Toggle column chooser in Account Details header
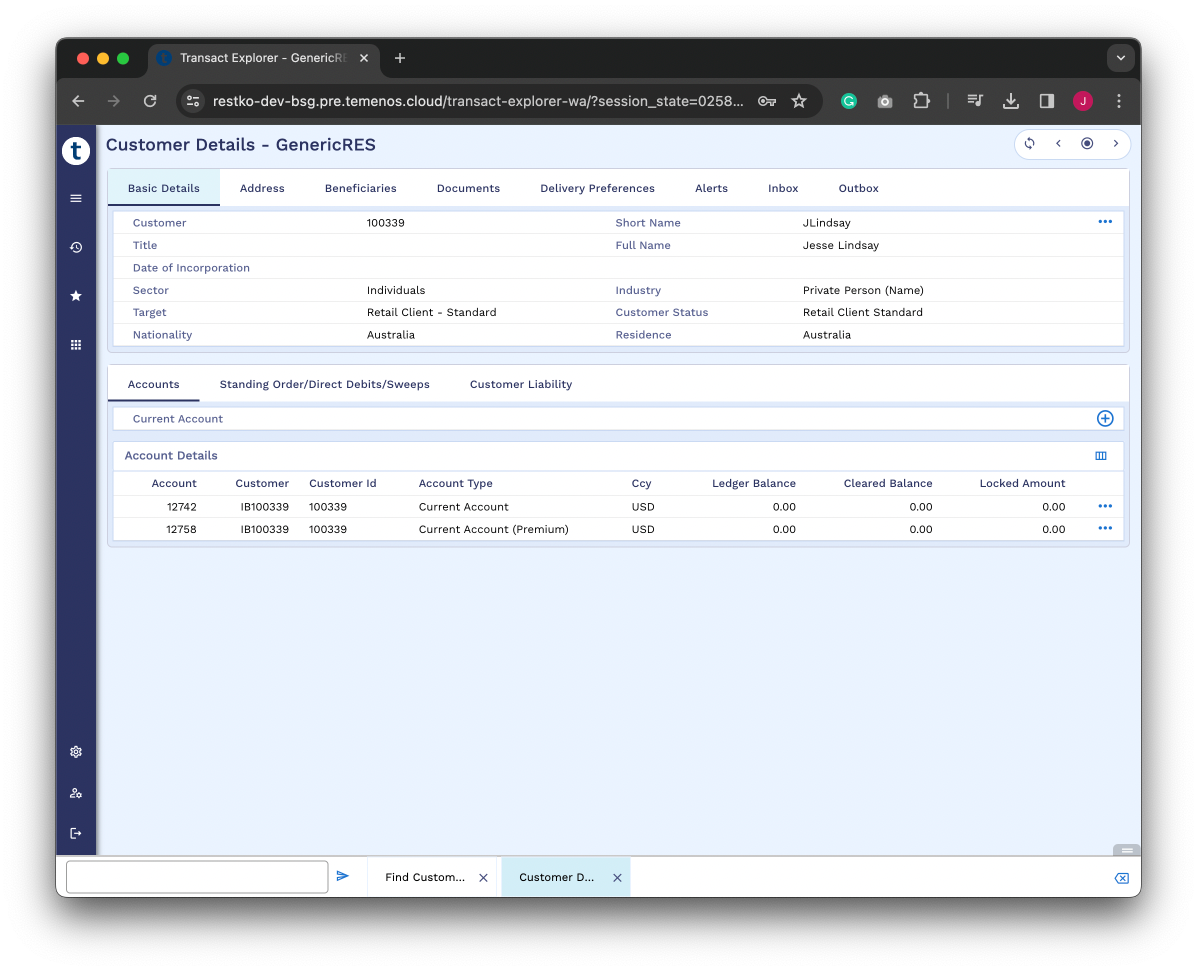Viewport: 1197px width, 971px height. coord(1101,456)
